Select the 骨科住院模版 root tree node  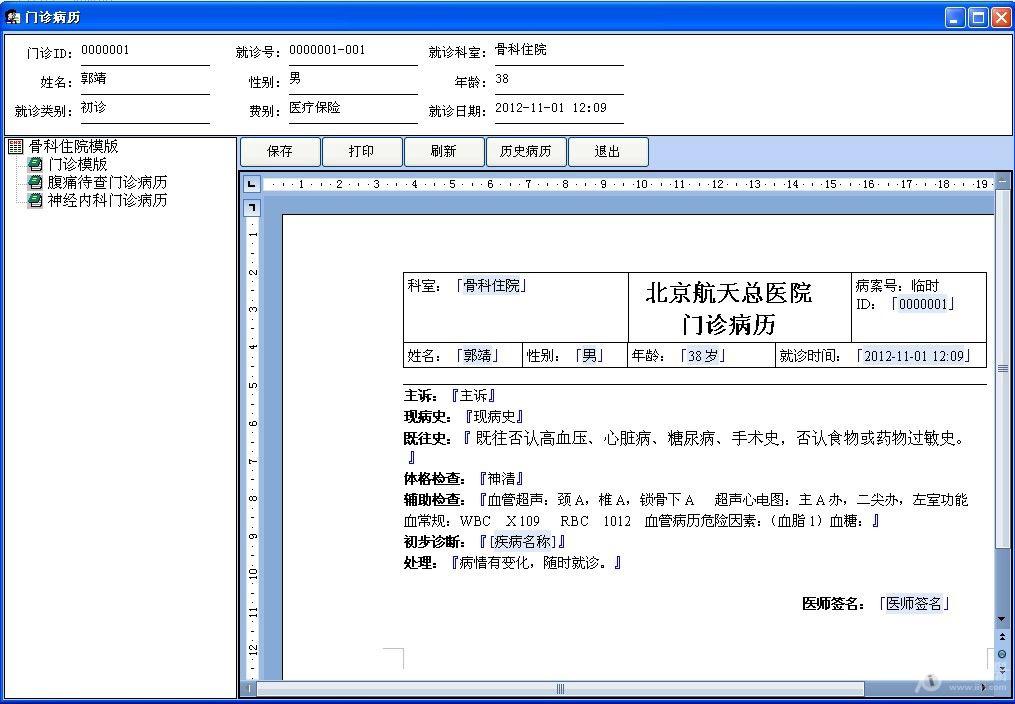click(x=73, y=146)
